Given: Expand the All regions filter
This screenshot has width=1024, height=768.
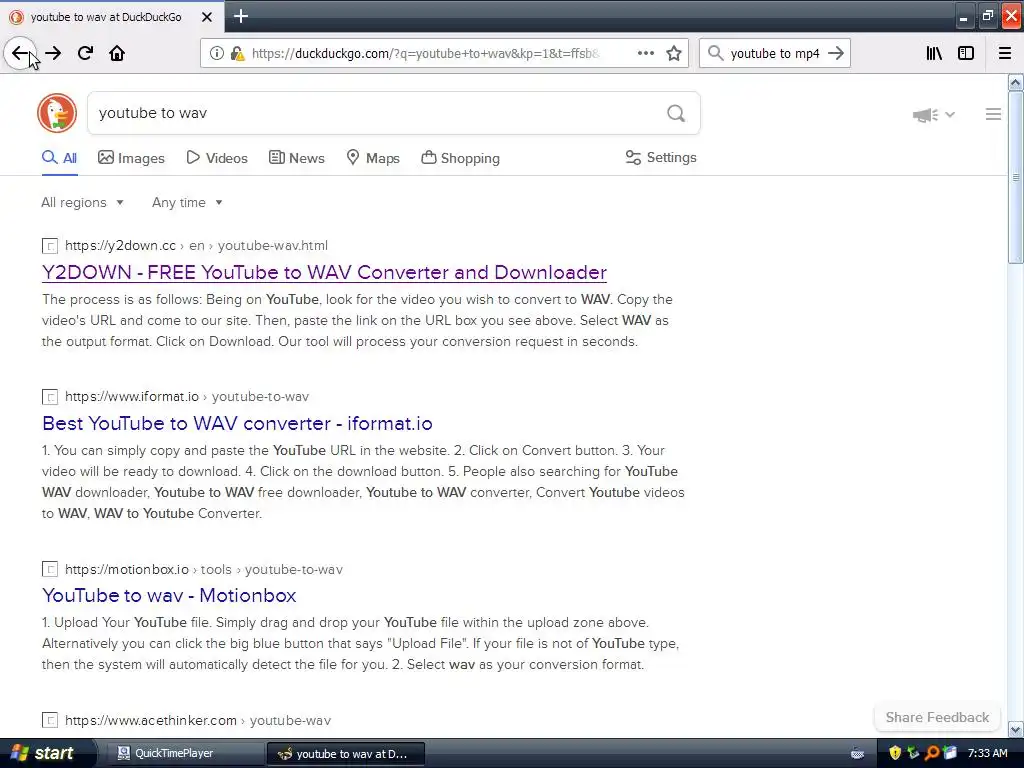Looking at the screenshot, I should click(82, 202).
